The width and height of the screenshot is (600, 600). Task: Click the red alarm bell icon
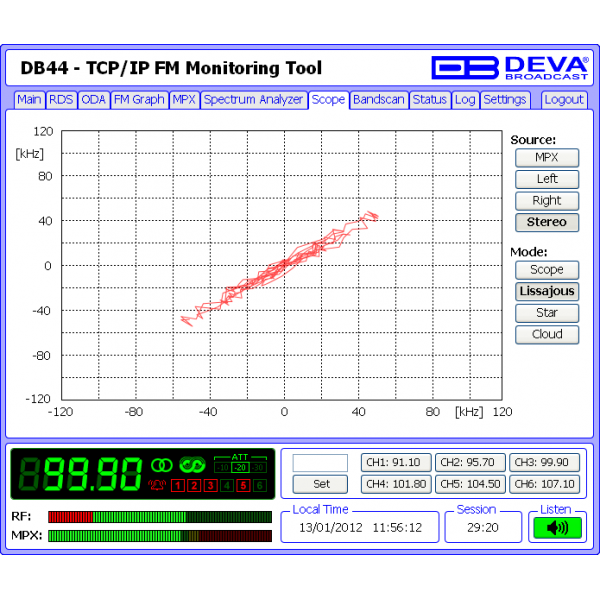click(x=157, y=485)
